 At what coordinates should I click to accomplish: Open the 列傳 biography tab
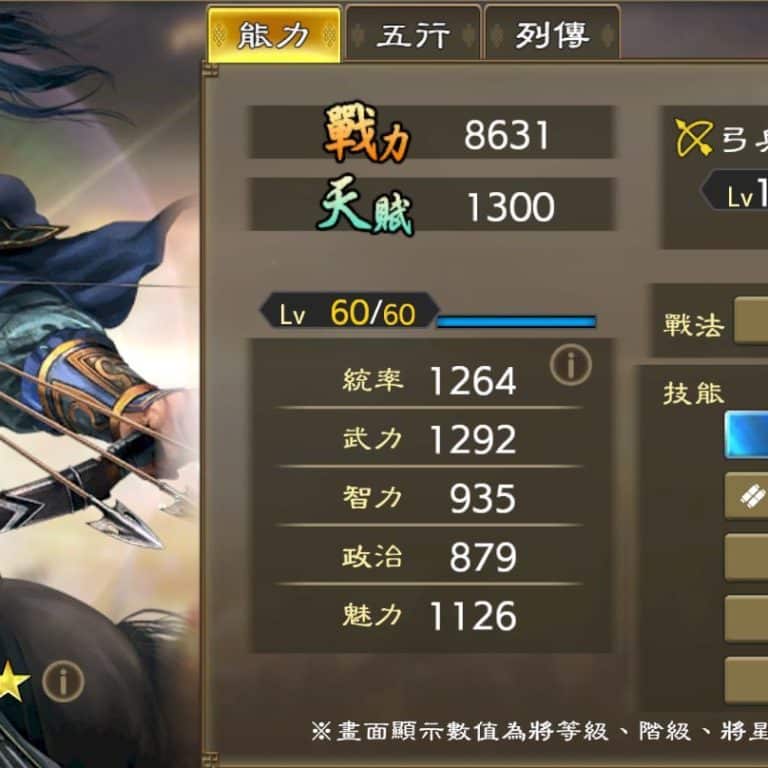552,34
